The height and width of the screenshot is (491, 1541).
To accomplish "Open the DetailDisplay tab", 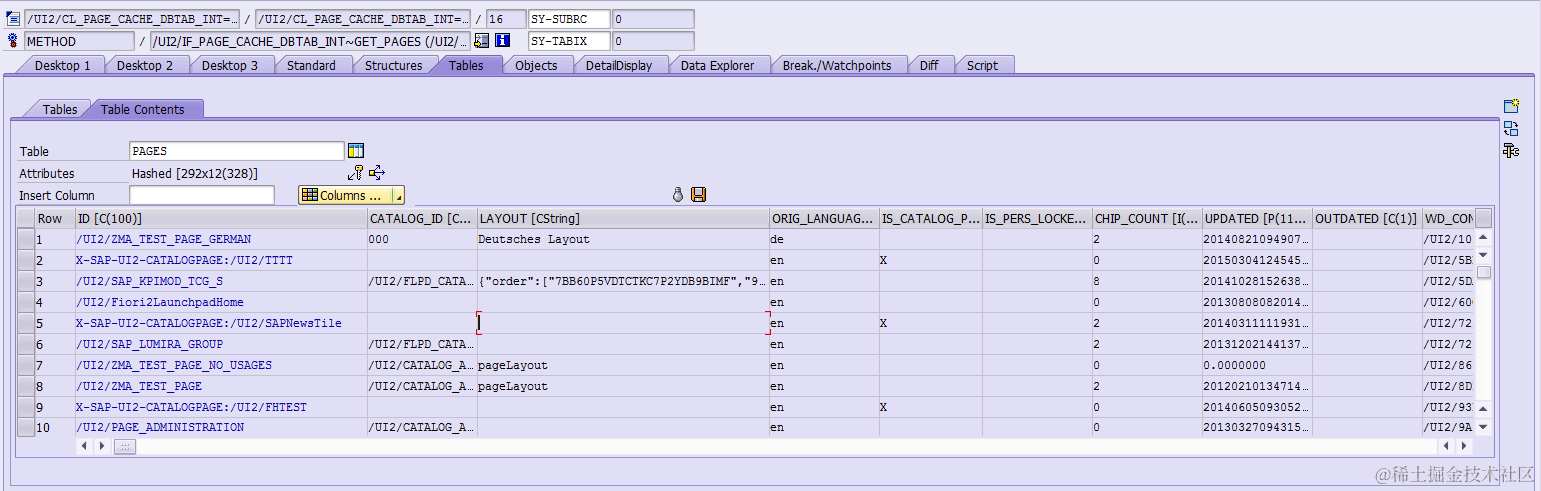I will tap(618, 65).
